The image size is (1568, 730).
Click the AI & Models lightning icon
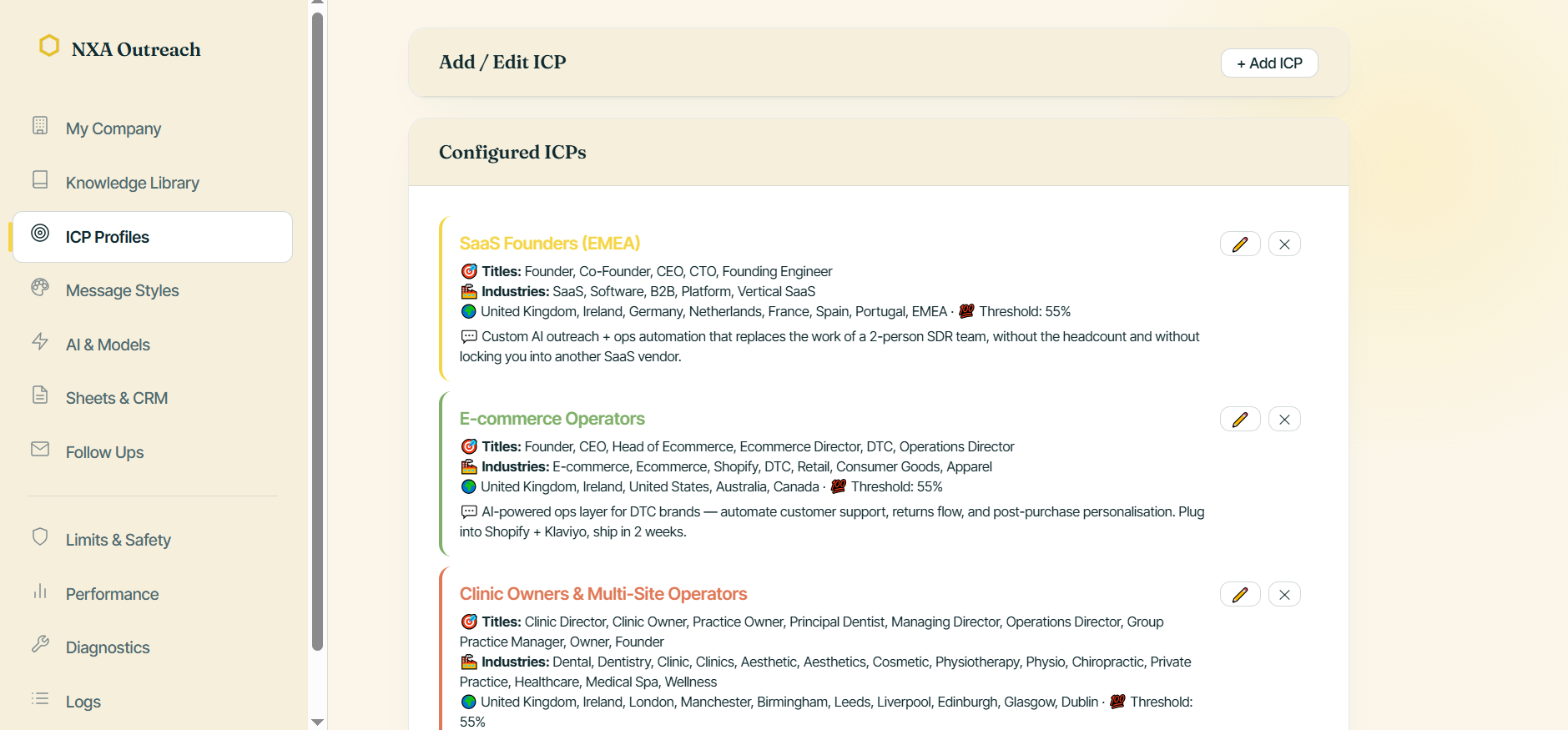click(40, 341)
